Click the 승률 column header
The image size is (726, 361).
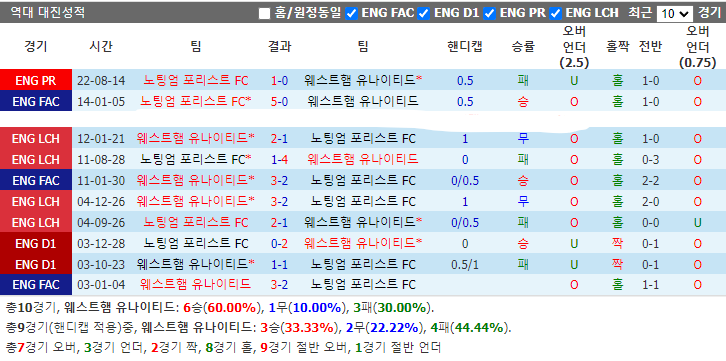click(523, 46)
